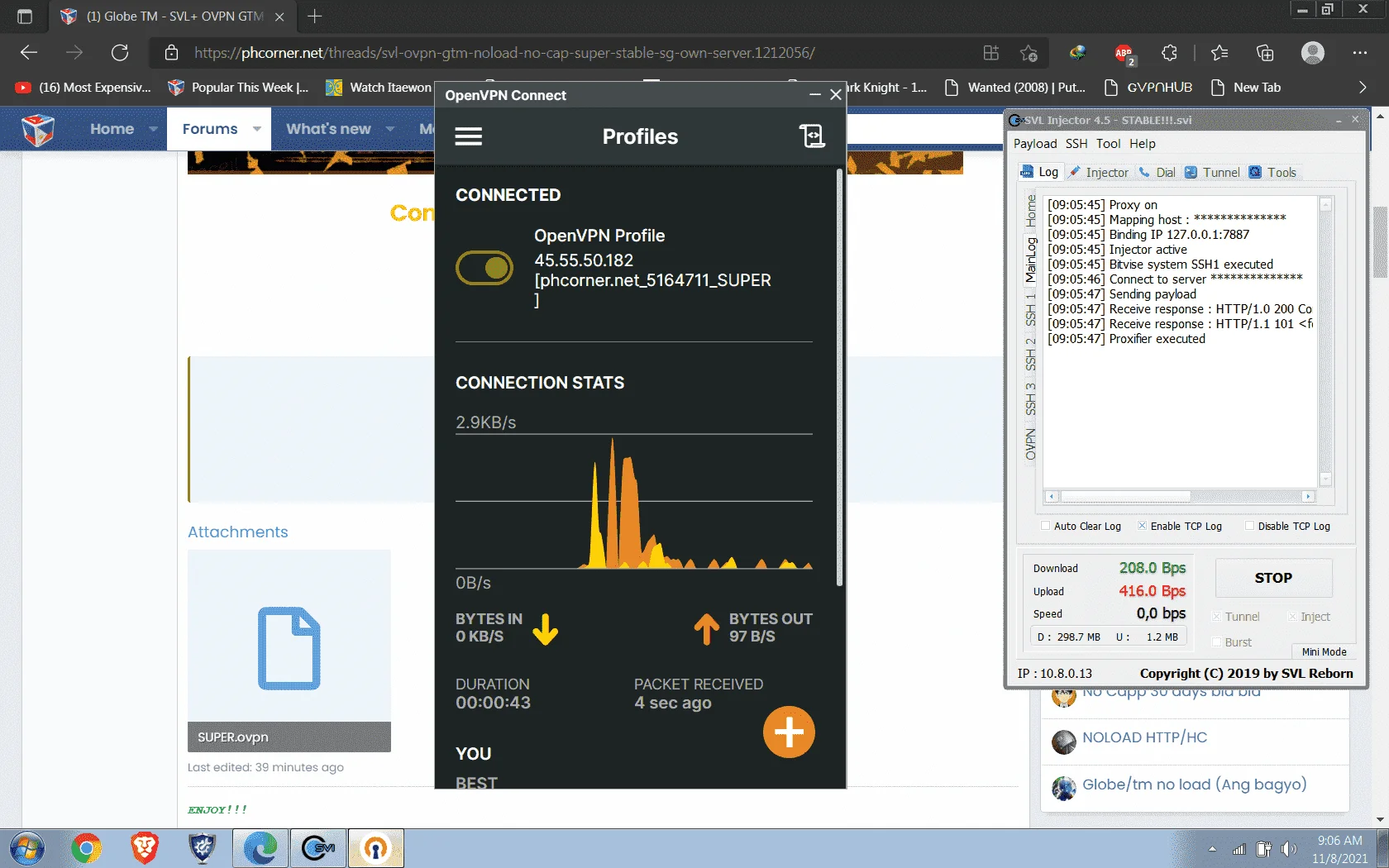Open the NOLOAD HTTP/HC thread link
The image size is (1389, 868).
[x=1144, y=737]
